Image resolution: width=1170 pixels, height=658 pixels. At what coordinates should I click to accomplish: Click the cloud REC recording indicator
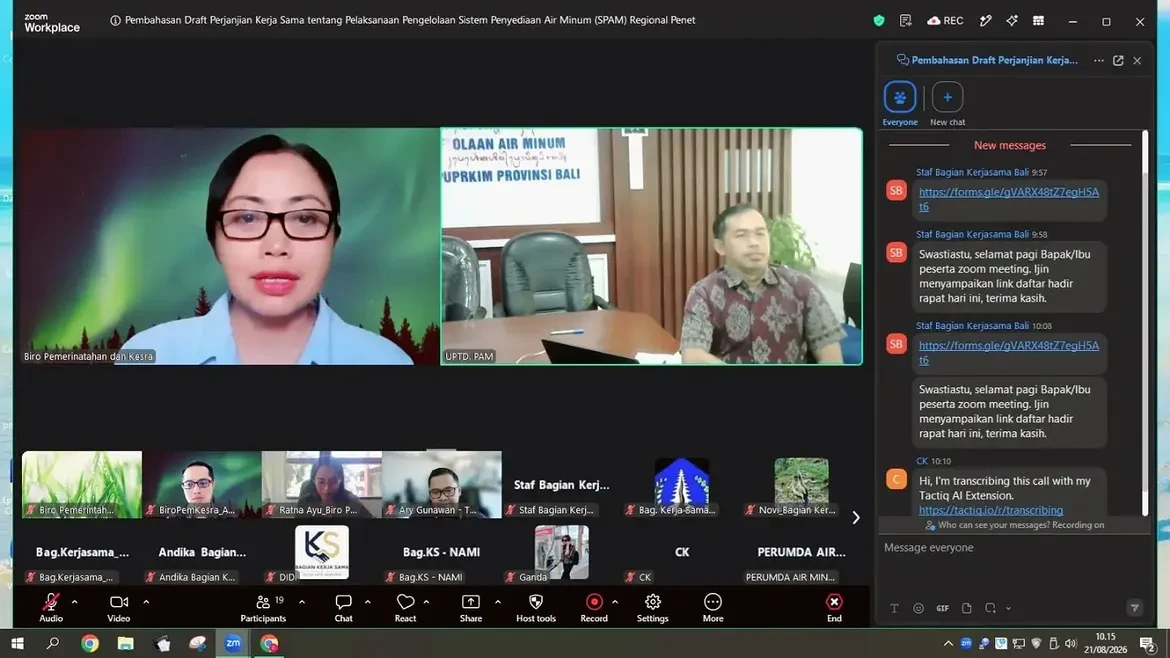[x=945, y=21]
